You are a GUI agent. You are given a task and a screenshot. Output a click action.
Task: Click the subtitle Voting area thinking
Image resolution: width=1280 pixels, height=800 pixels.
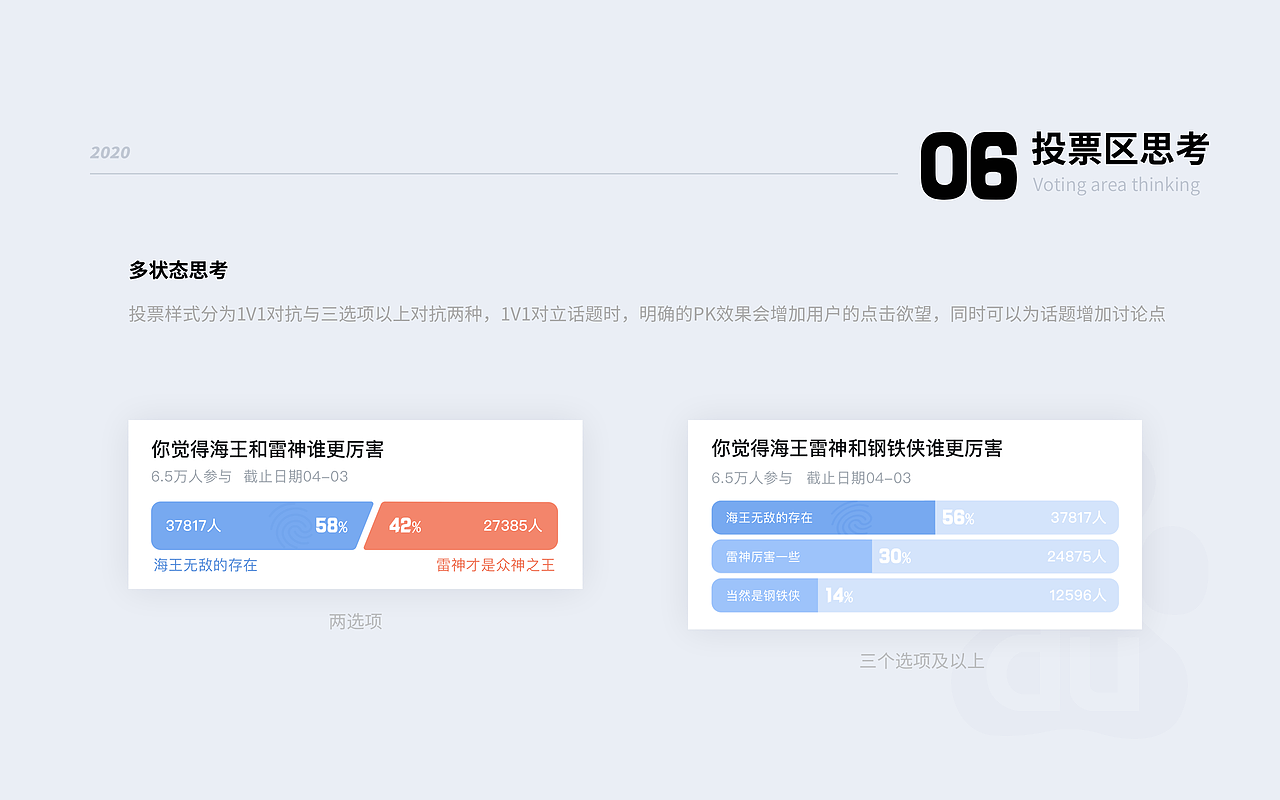click(1116, 185)
